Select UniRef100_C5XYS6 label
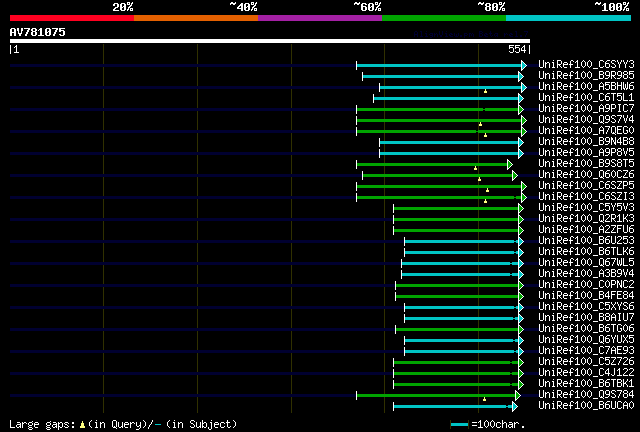 tap(586, 307)
